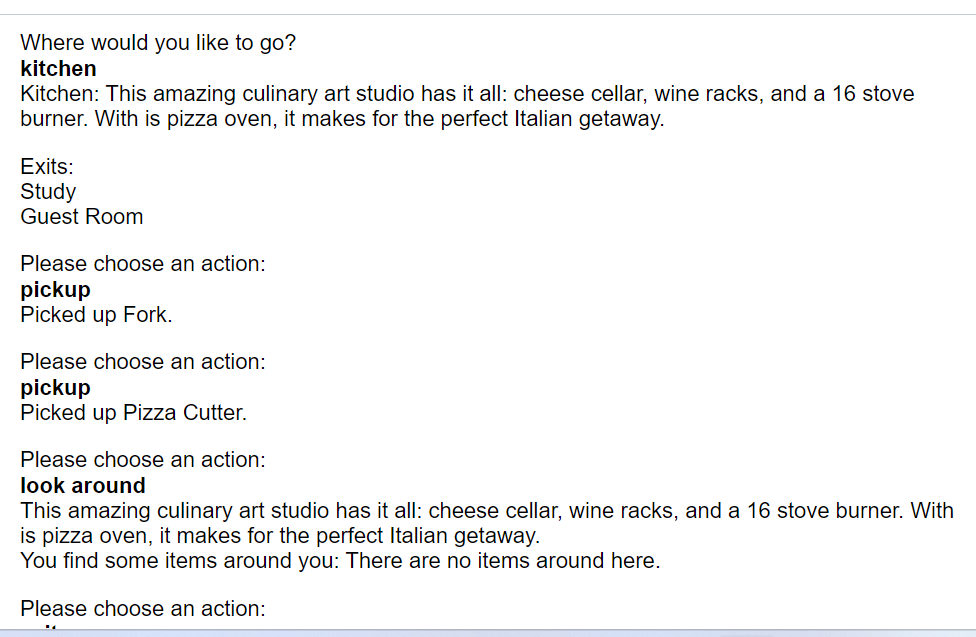
Task: Click the "Exits:" heading
Action: 47,167
